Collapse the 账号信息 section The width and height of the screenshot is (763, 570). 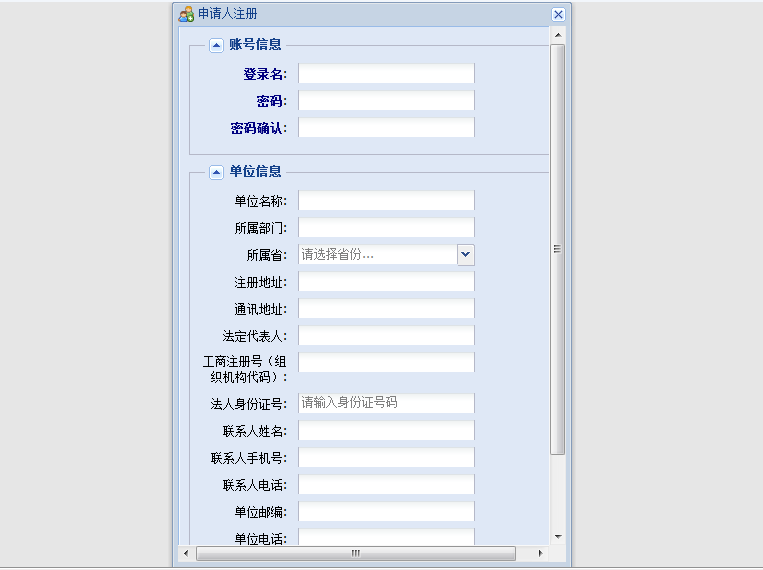click(216, 44)
